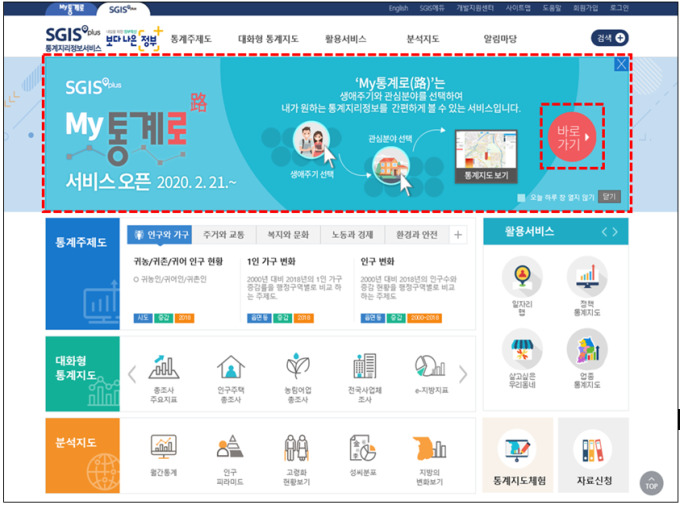Click the blue 통계주제도 section tile
This screenshot has height=505, width=680.
82,274
